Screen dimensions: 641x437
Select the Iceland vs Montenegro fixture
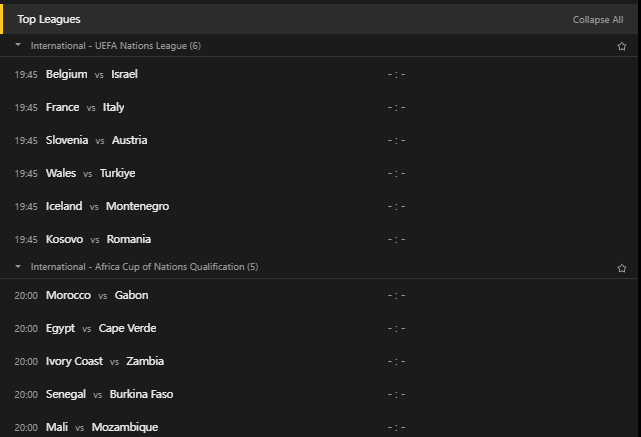(x=319, y=206)
